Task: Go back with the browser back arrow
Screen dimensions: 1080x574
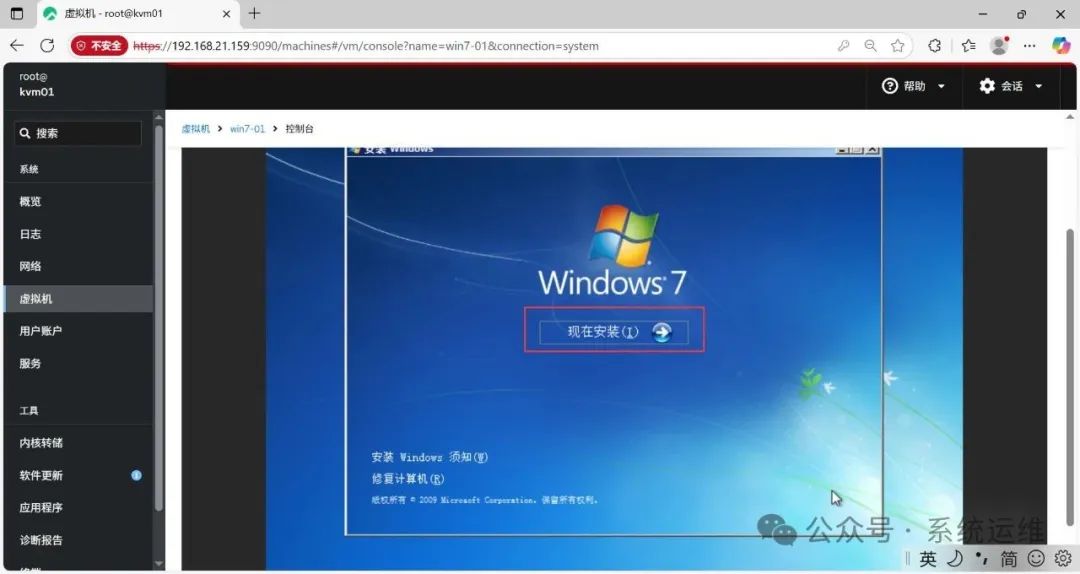Action: tap(16, 46)
